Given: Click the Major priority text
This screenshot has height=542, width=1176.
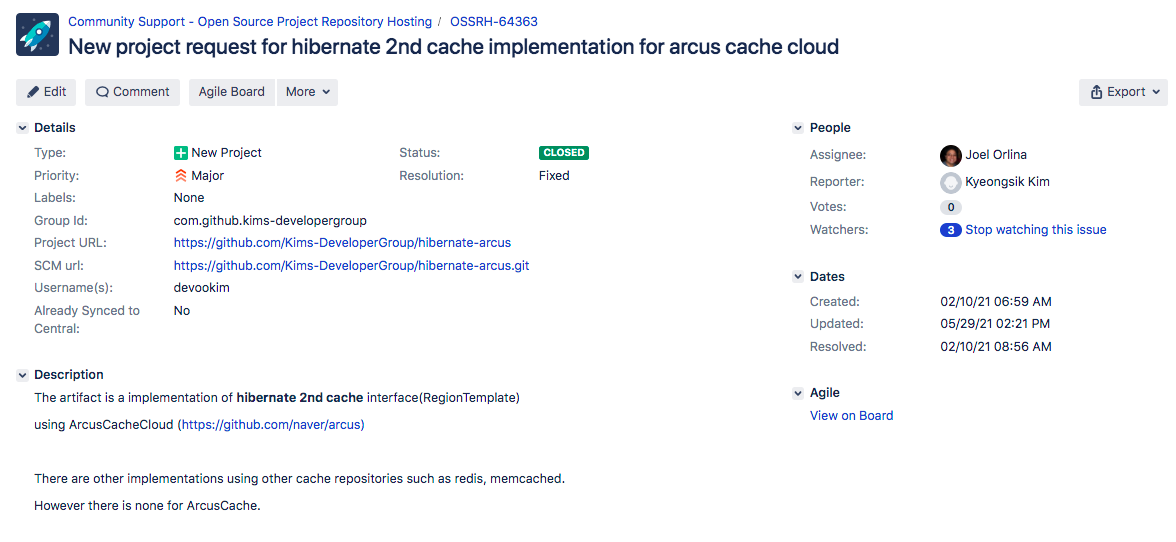Looking at the screenshot, I should pyautogui.click(x=208, y=175).
